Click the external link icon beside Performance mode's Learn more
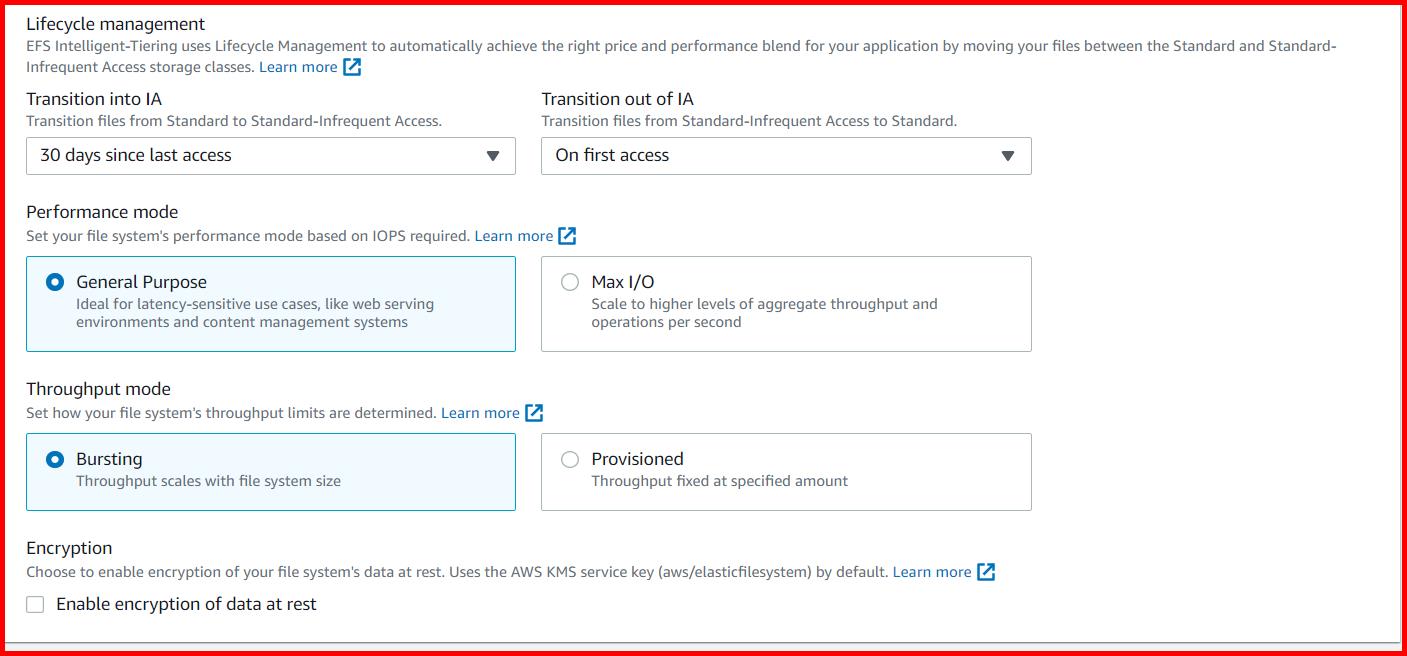 [567, 235]
